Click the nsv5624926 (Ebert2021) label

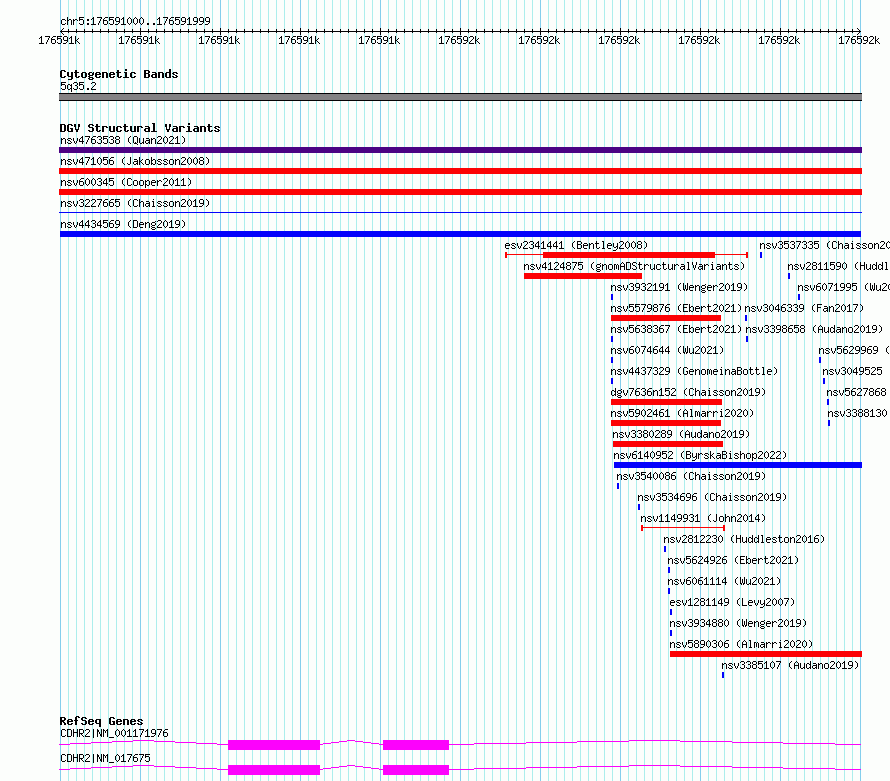click(733, 560)
